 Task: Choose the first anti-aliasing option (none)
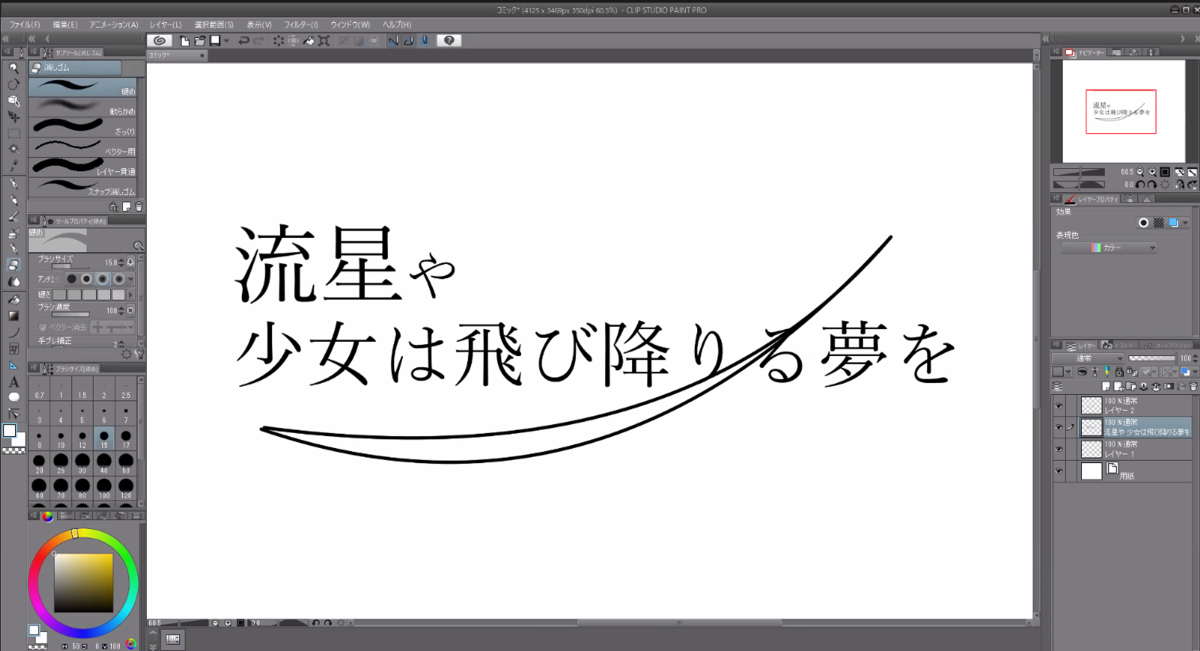(73, 278)
